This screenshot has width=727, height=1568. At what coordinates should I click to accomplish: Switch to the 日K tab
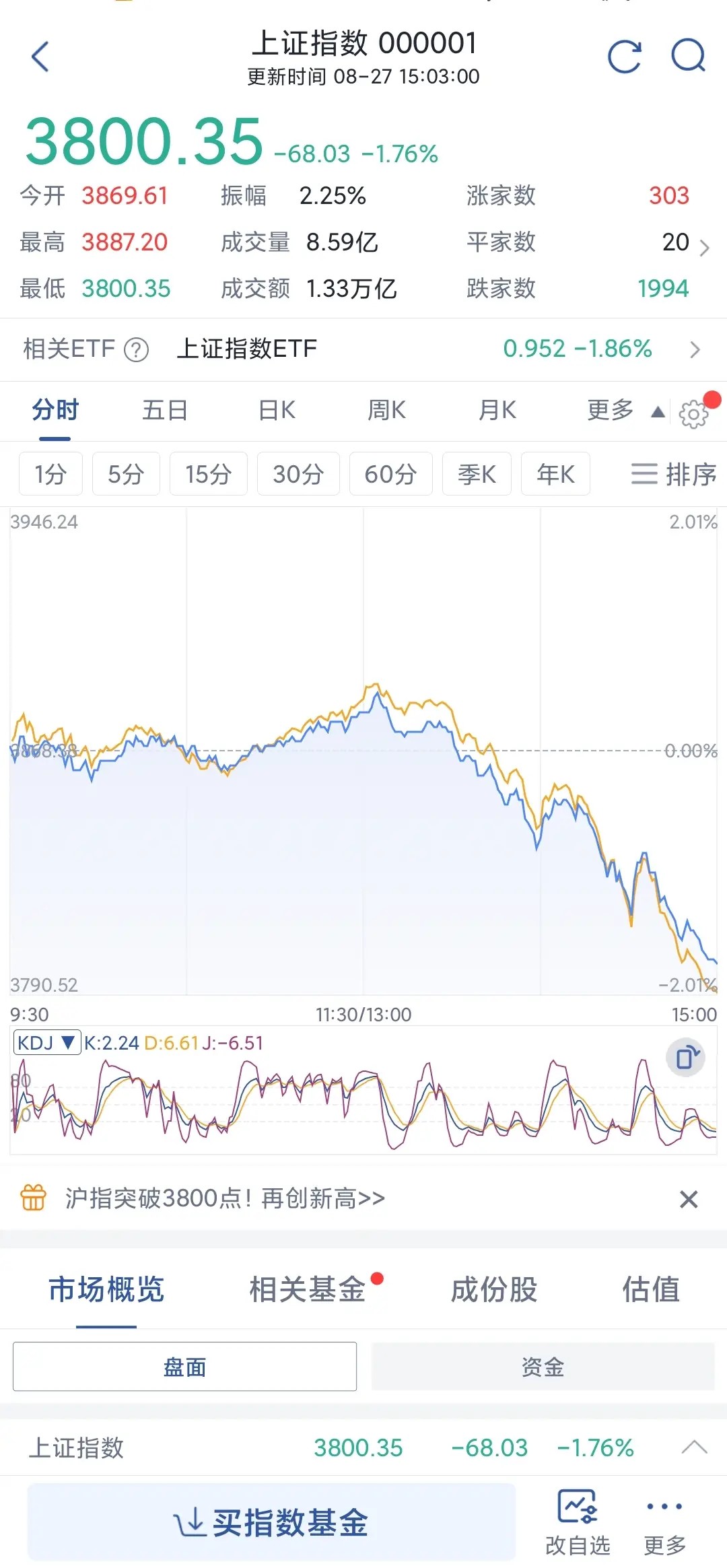coord(277,410)
